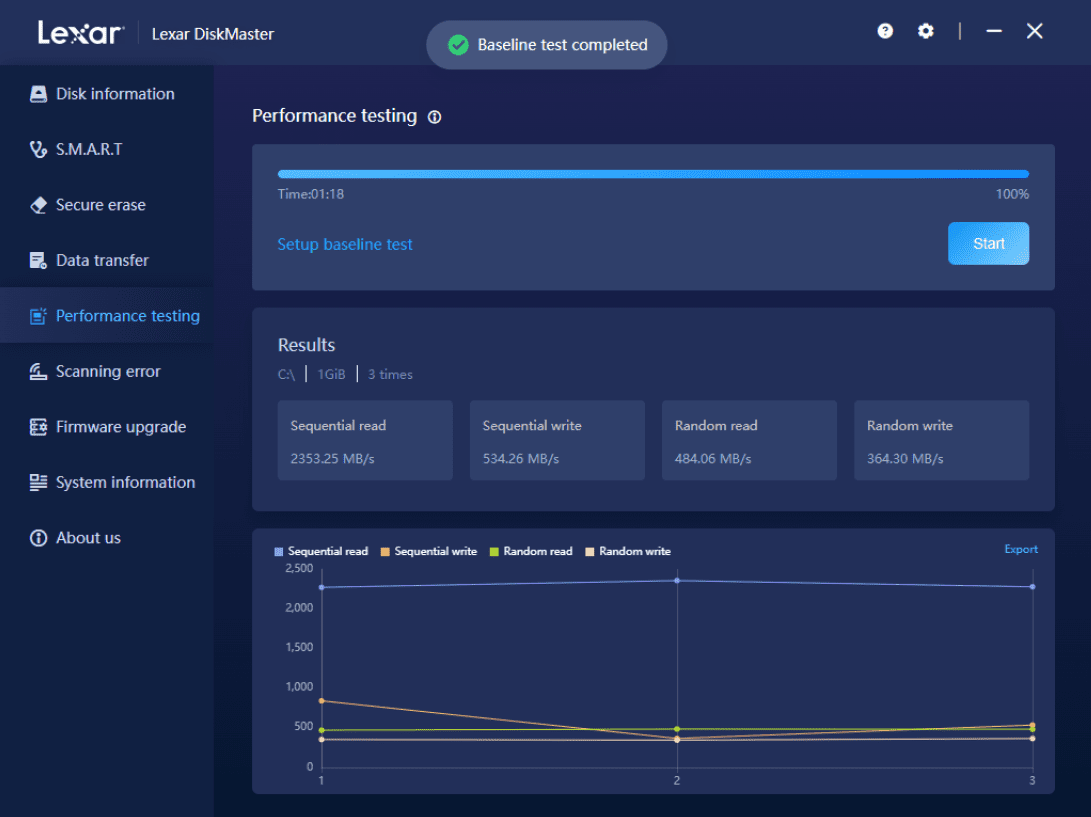Open S.M.A.R.T page
This screenshot has width=1091, height=817.
tap(107, 149)
